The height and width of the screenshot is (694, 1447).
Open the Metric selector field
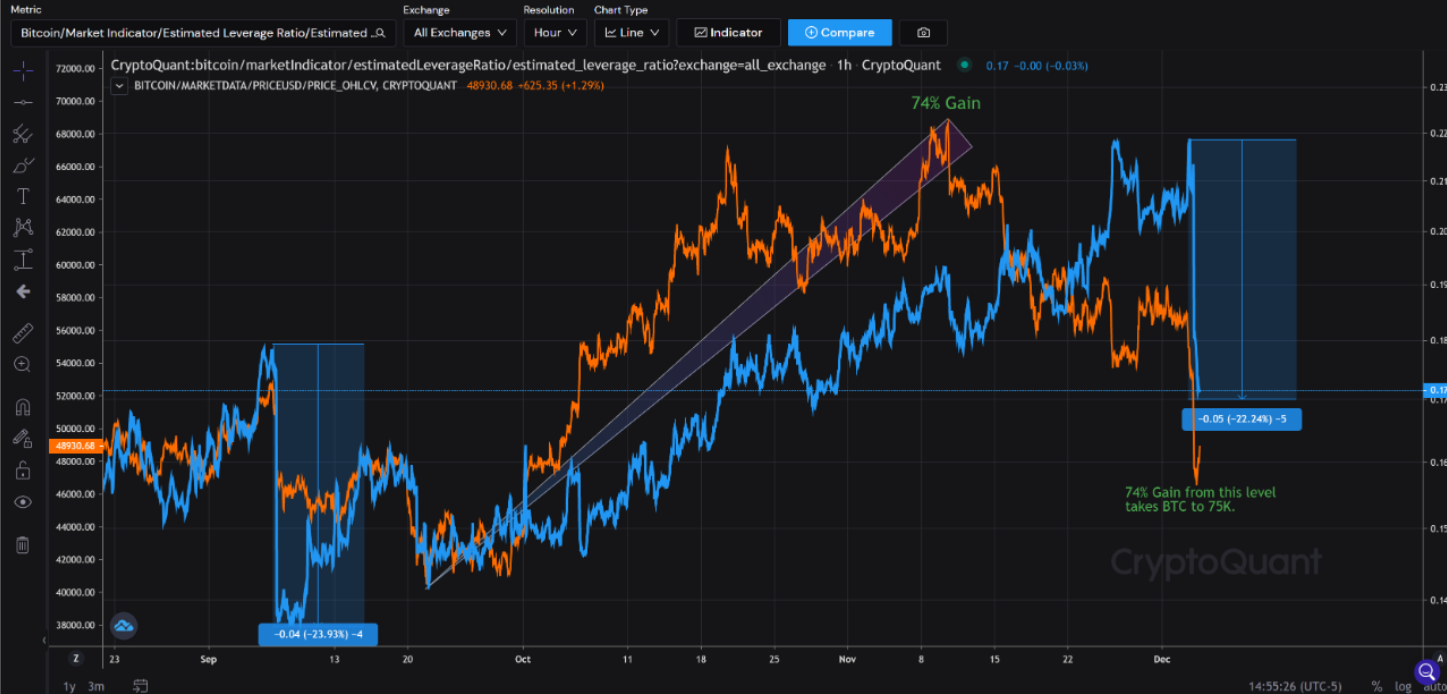[203, 32]
